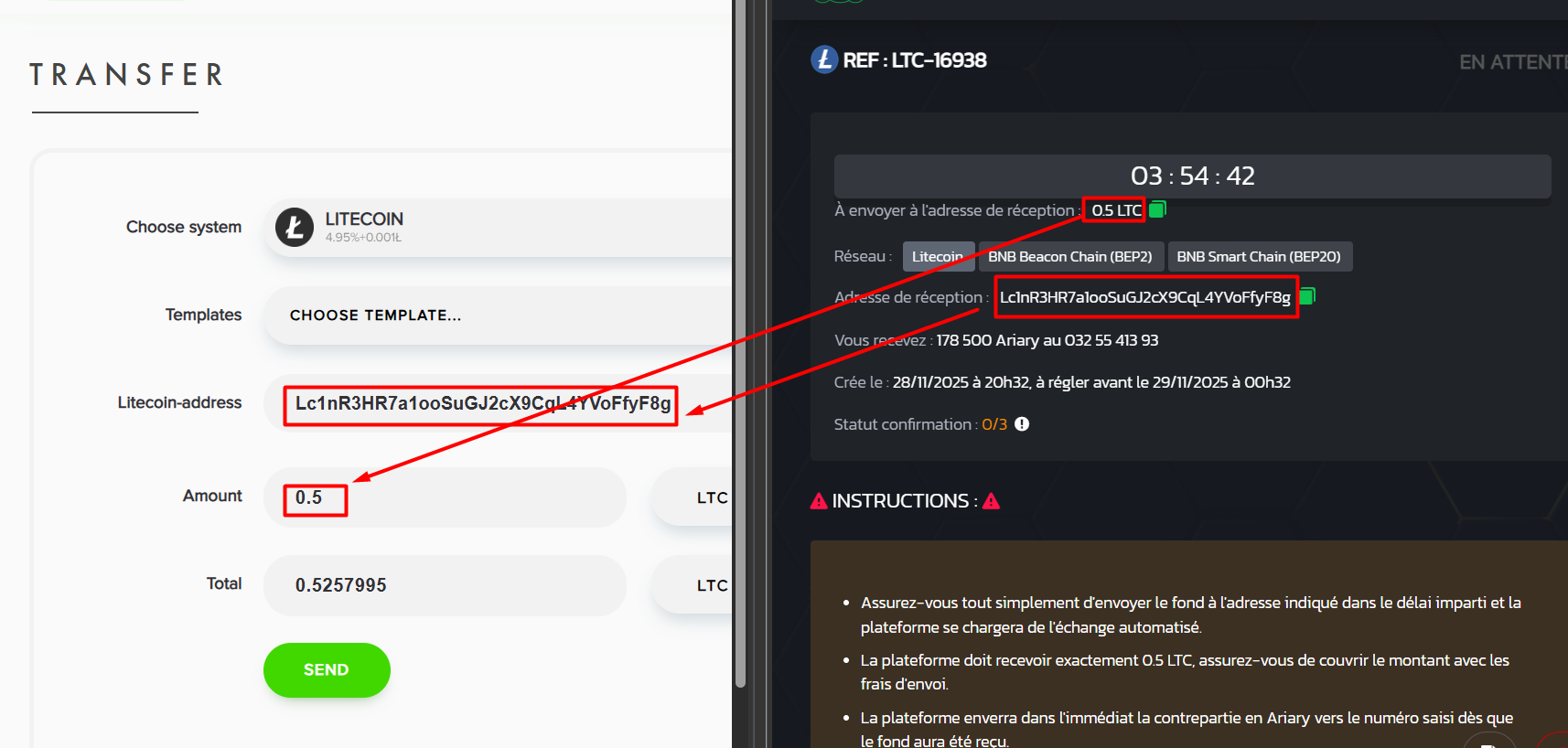
Task: Select the BNB Smart Chain (BEP20) network
Action: tap(1259, 257)
